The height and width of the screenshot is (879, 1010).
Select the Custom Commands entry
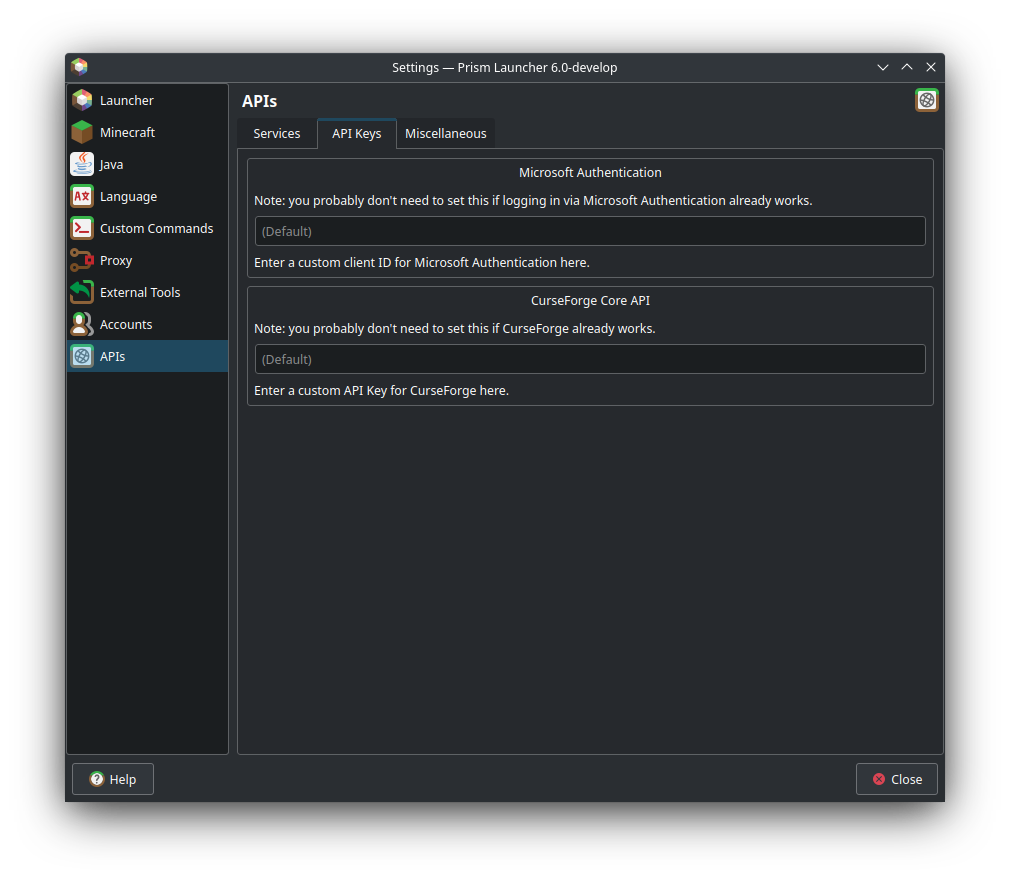(x=148, y=228)
